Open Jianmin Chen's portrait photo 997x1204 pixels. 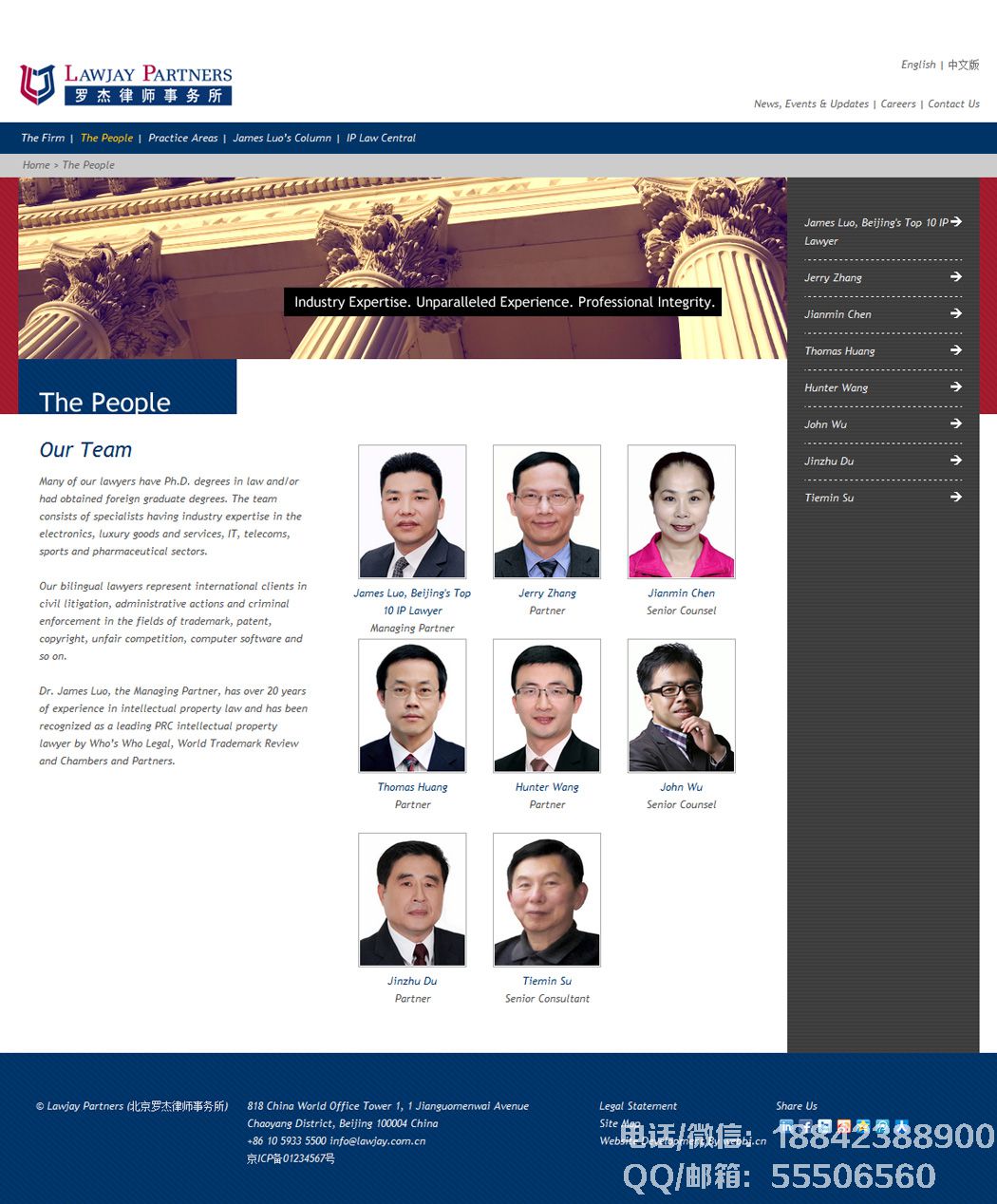682,512
